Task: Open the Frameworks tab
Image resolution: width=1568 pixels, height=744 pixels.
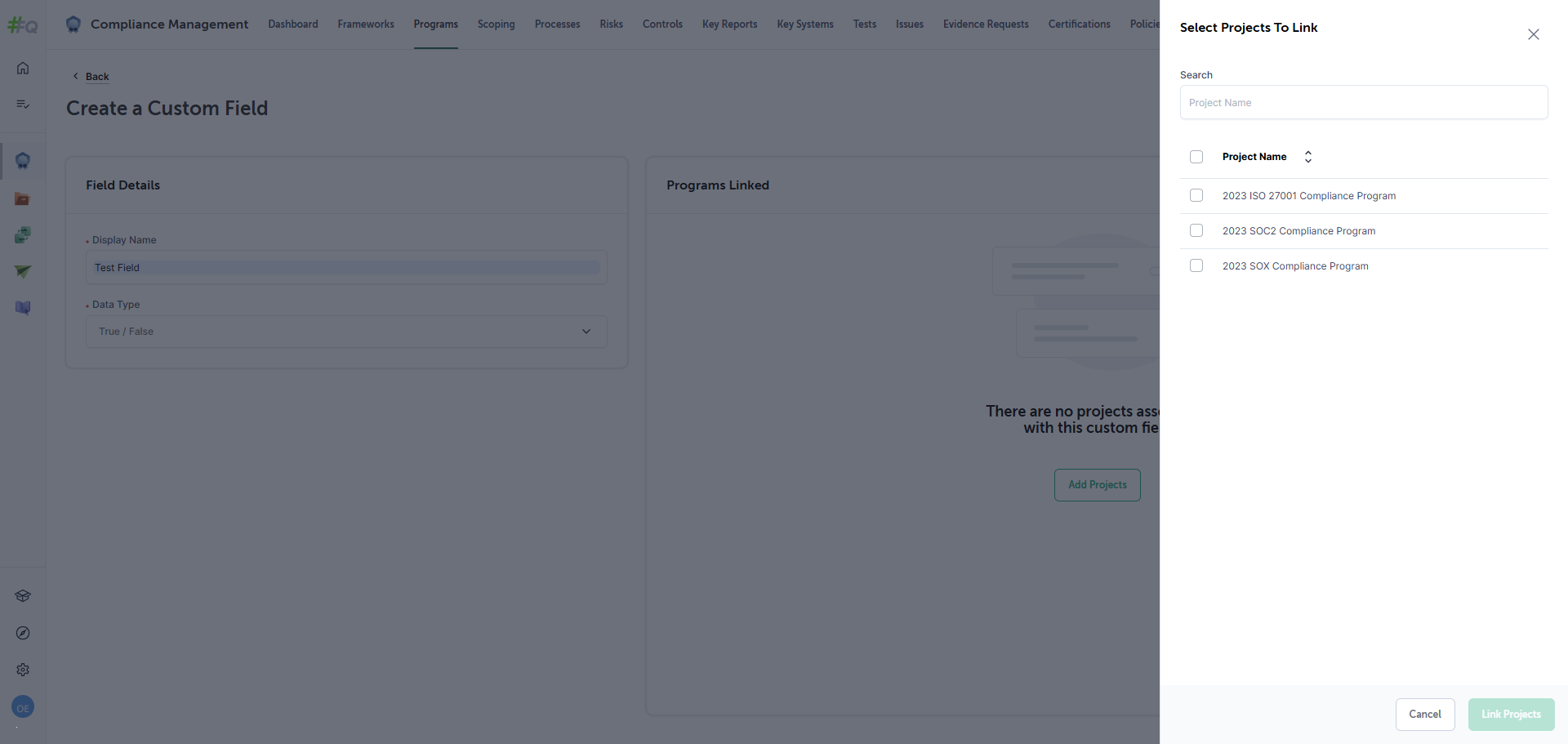Action: [366, 25]
